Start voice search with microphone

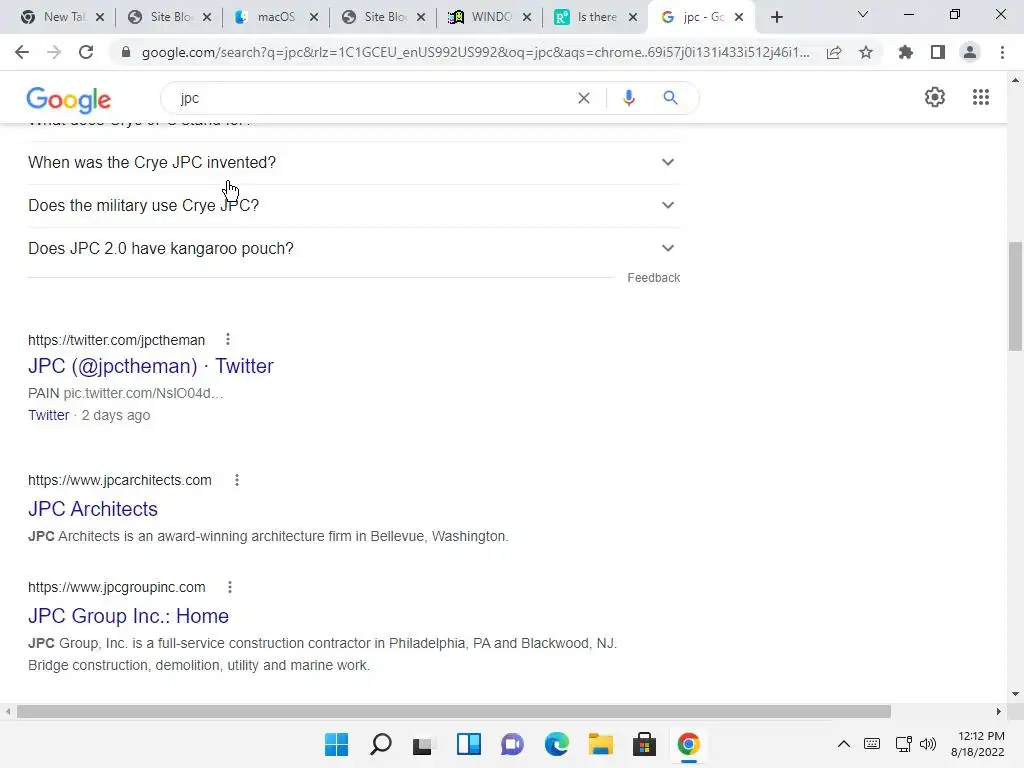pos(628,98)
